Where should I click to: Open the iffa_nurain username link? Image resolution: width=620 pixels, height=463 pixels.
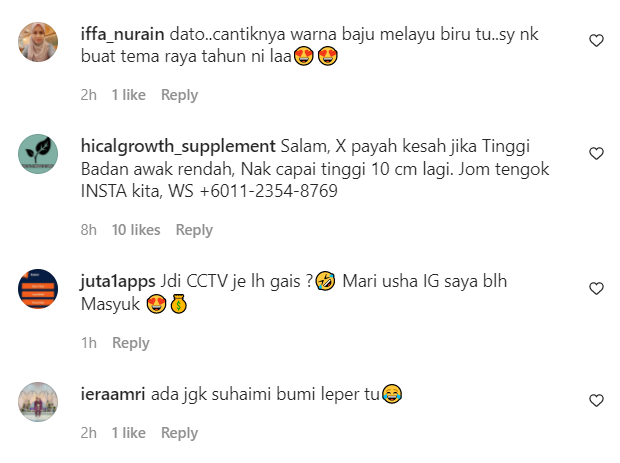123,34
